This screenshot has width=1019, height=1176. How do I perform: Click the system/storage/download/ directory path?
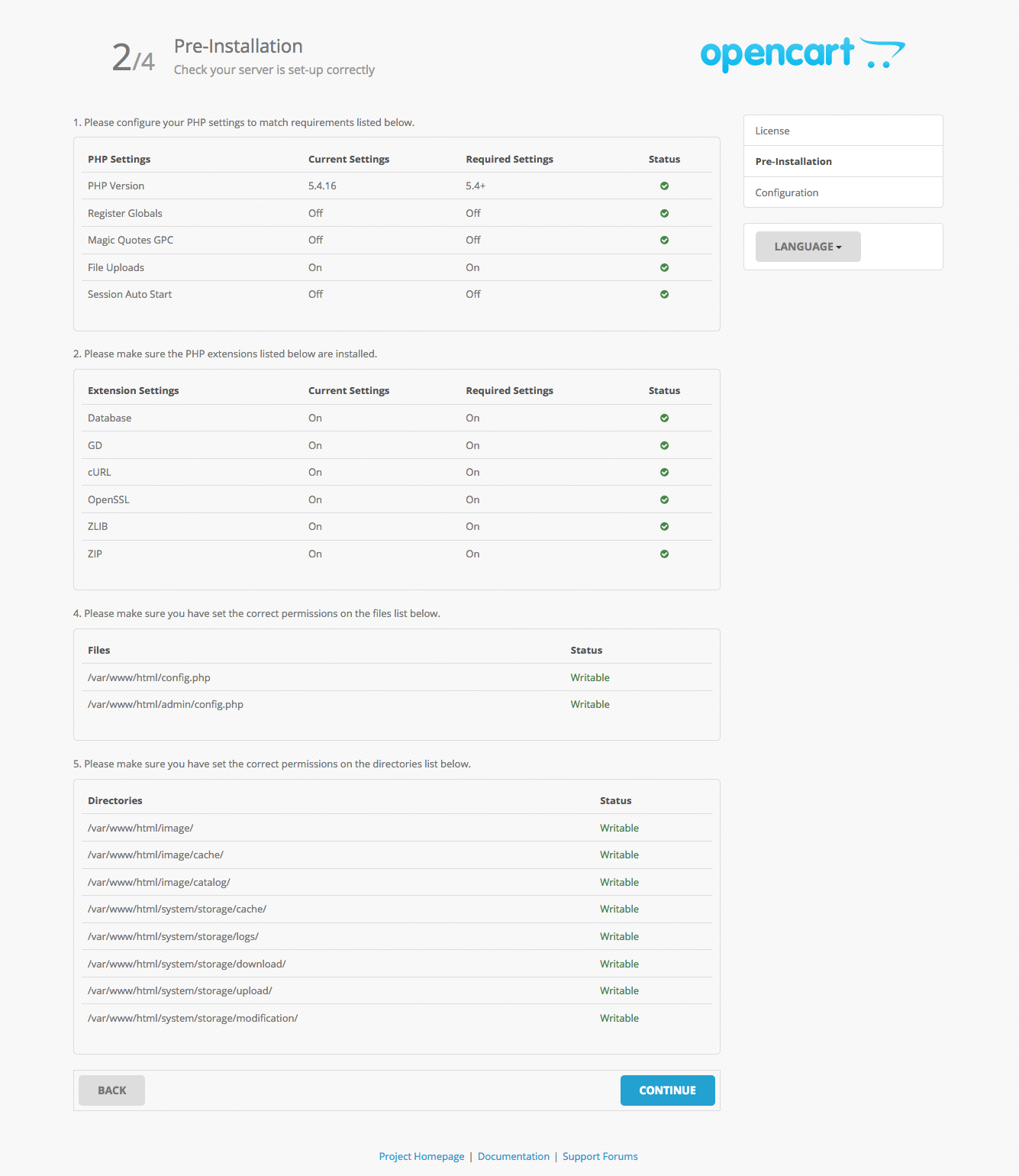point(187,964)
